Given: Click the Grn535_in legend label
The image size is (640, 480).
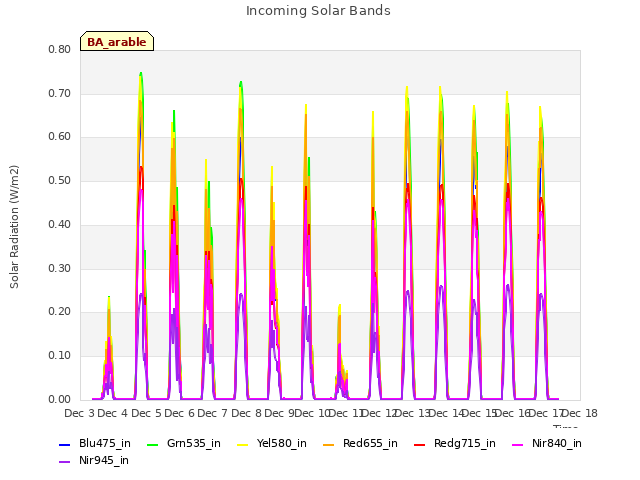Looking at the screenshot, I should (x=193, y=443).
